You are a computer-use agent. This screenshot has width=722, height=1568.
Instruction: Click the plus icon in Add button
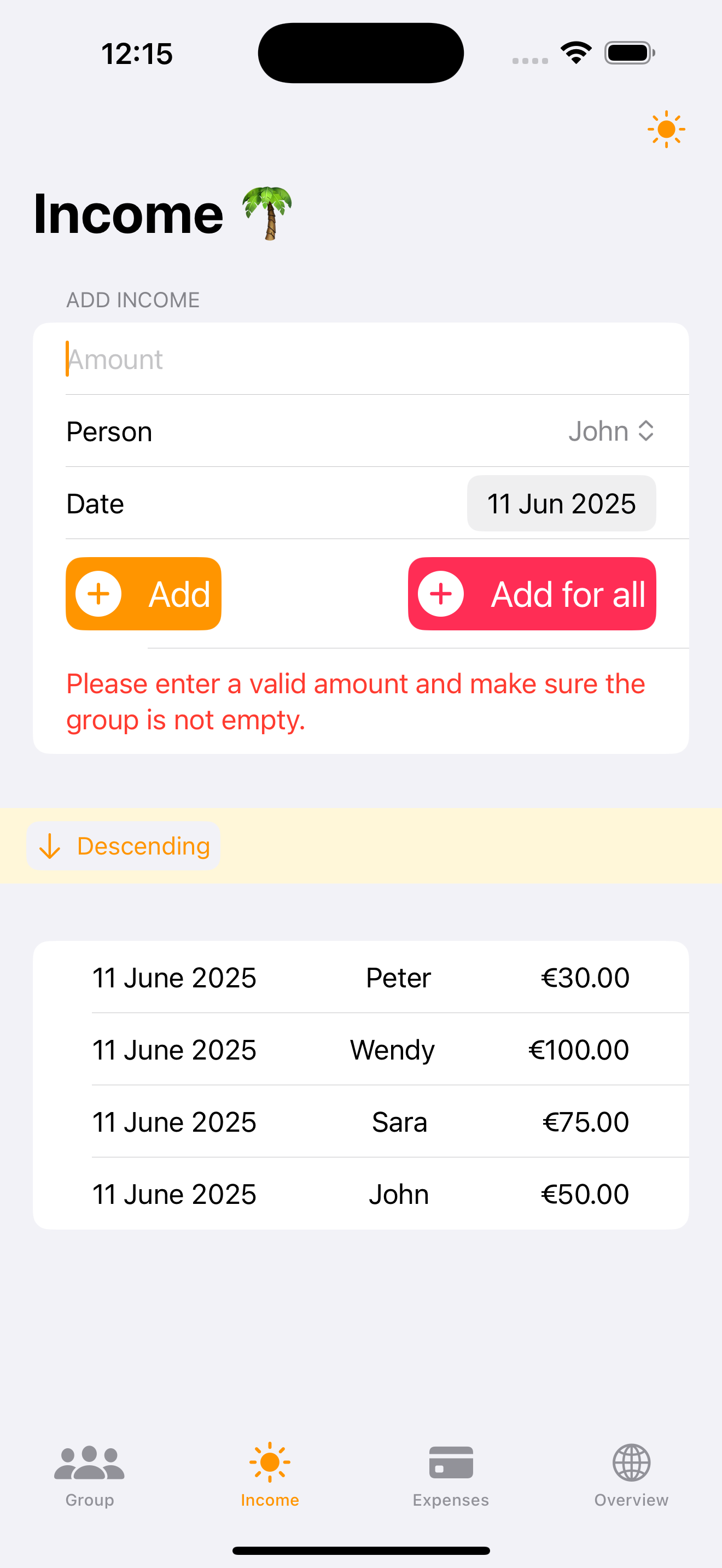(98, 594)
